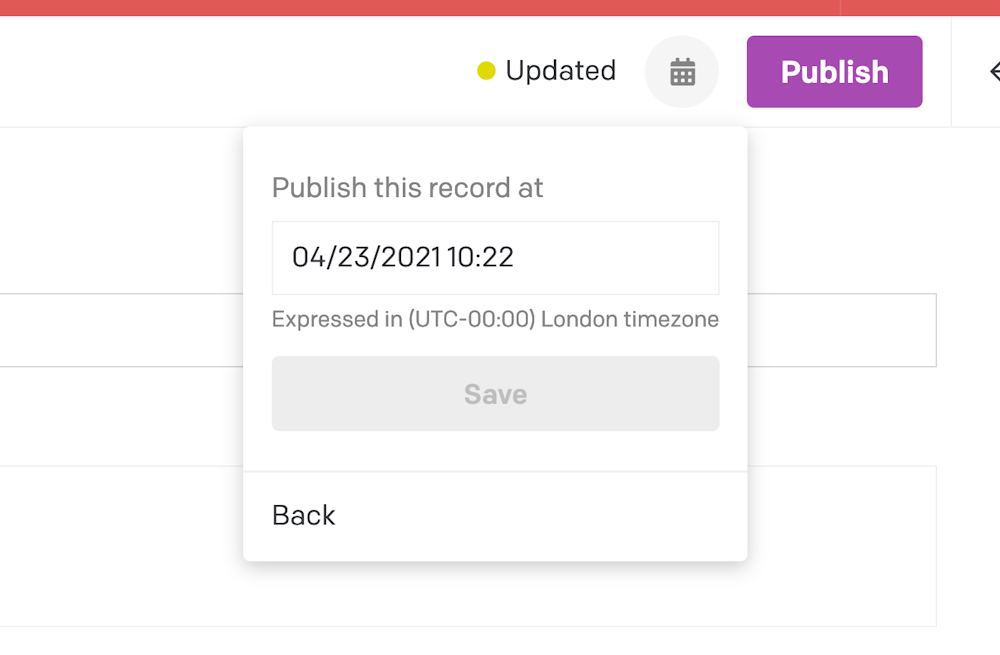Select Back in the scheduling popover
Screen dimensions: 1000x655
point(304,515)
